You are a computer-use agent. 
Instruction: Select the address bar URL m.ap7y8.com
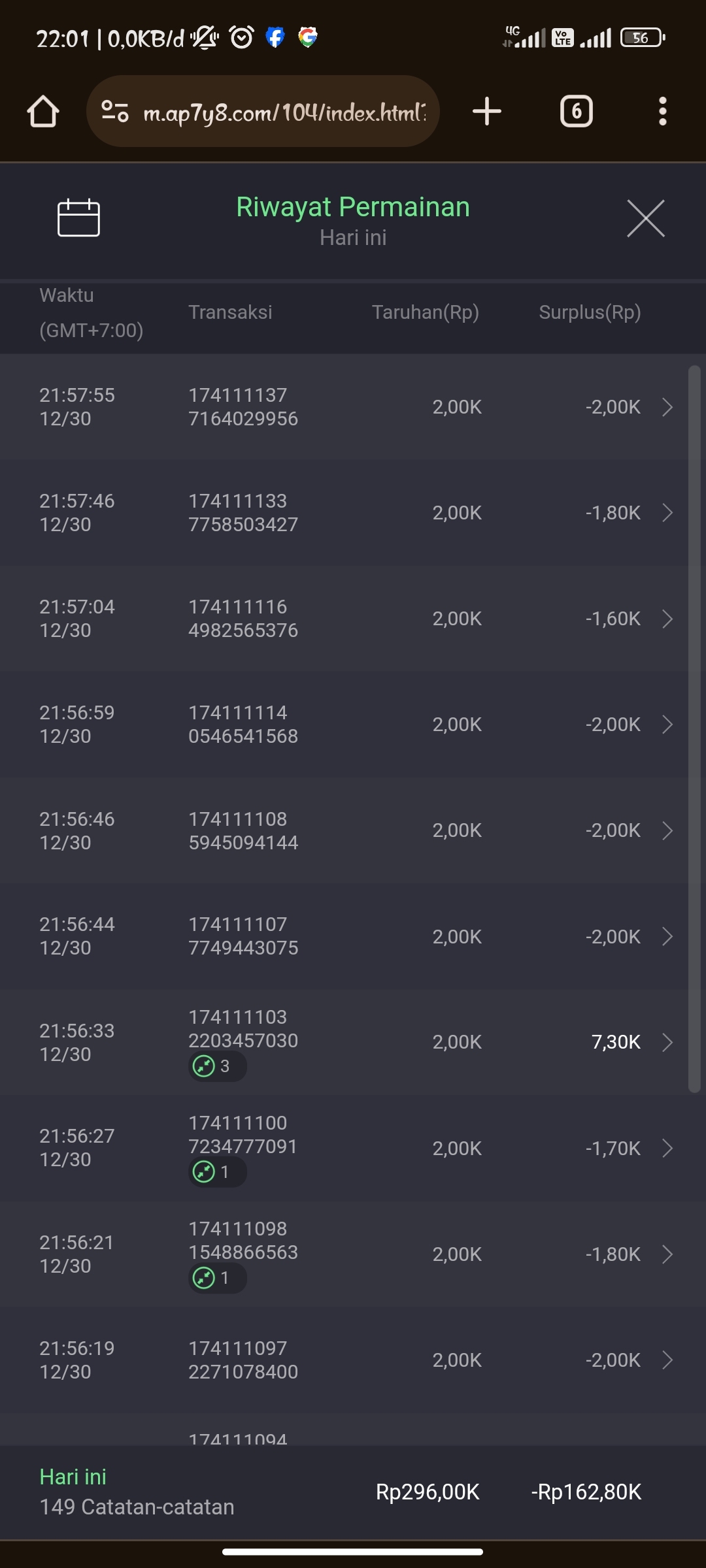point(284,113)
